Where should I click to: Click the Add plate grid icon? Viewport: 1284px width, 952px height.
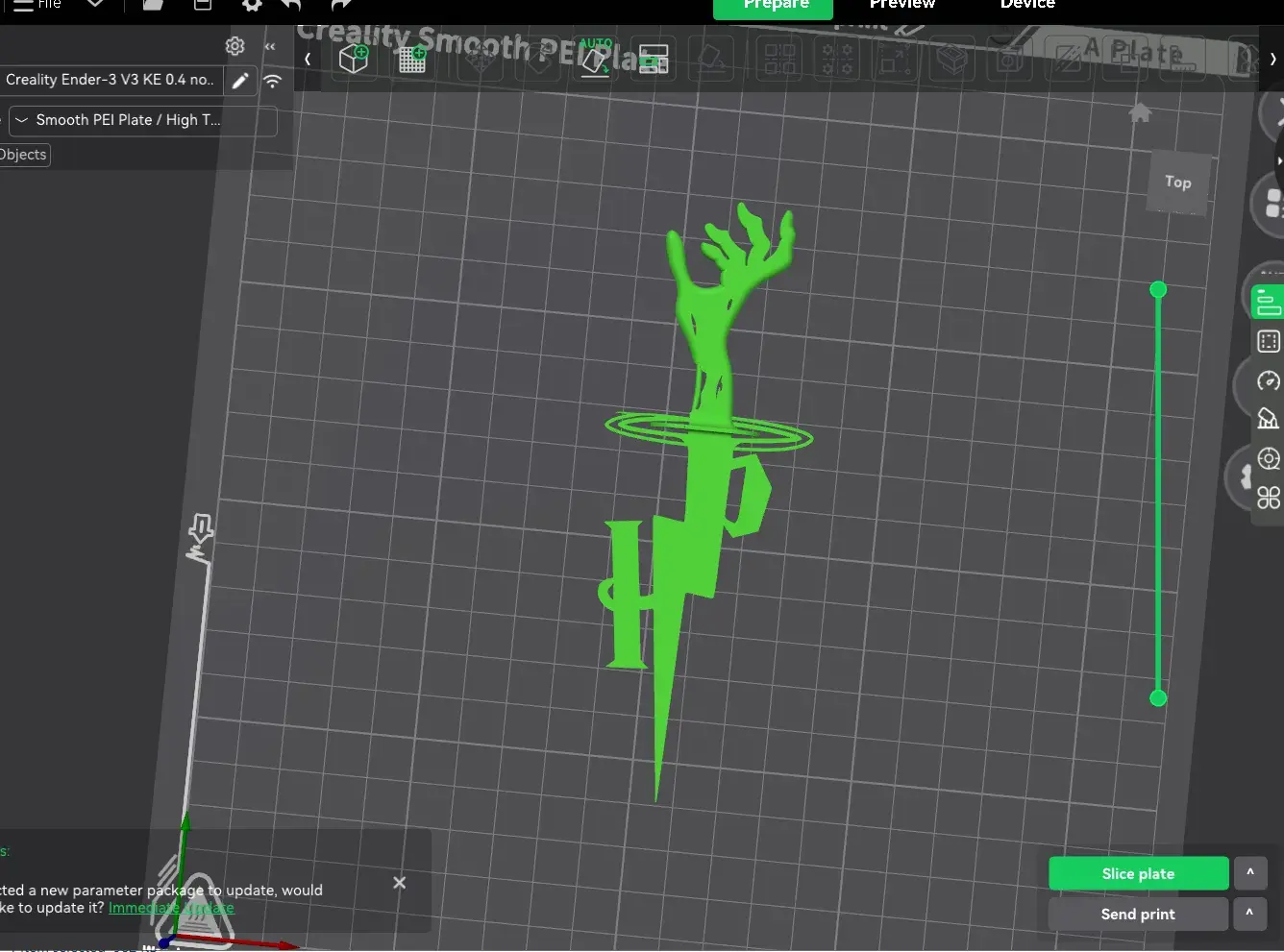click(412, 60)
